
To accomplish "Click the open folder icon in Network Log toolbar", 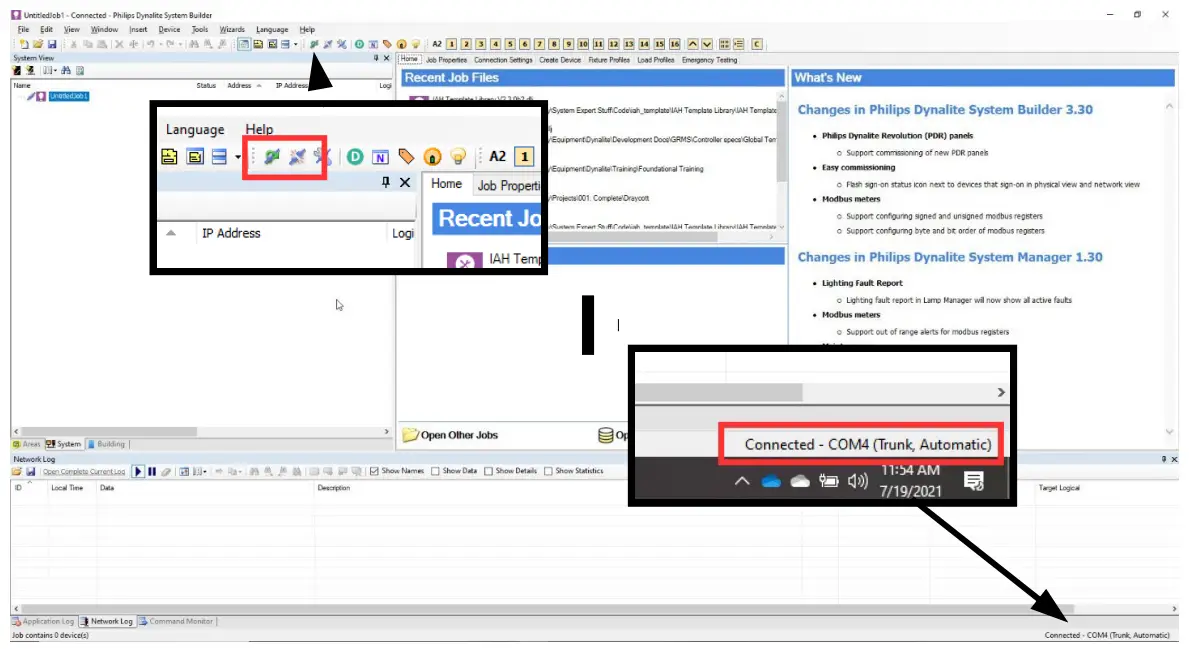I will 17,472.
